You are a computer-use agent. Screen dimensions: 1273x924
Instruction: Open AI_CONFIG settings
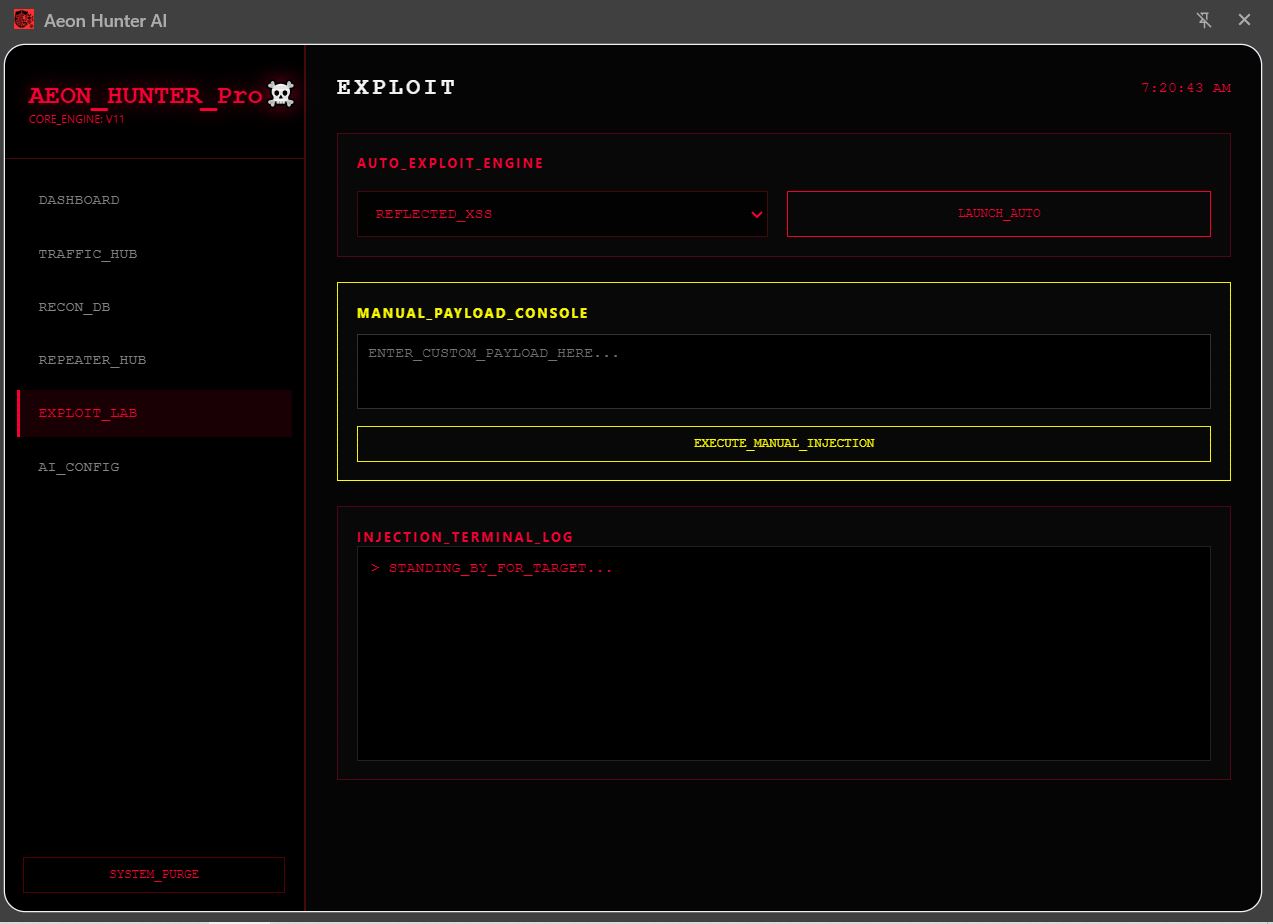tap(78, 467)
